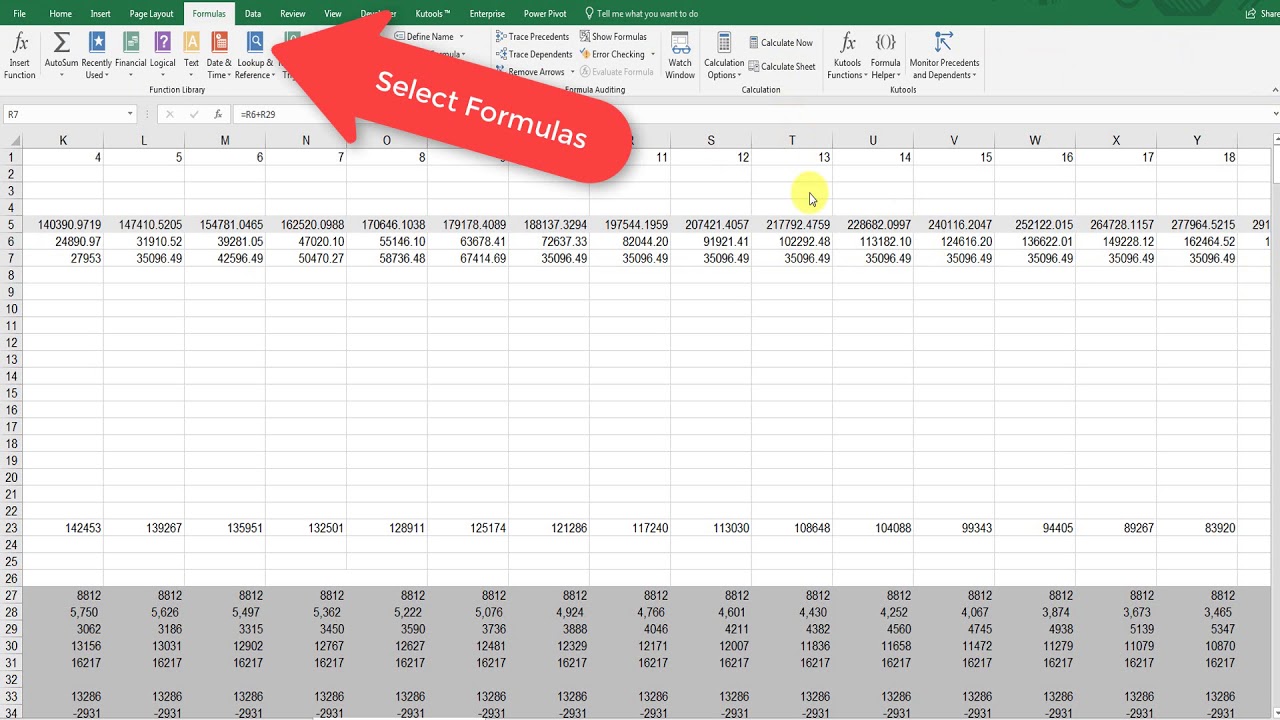Collapse the ribbon with the chevron

coord(1273,90)
